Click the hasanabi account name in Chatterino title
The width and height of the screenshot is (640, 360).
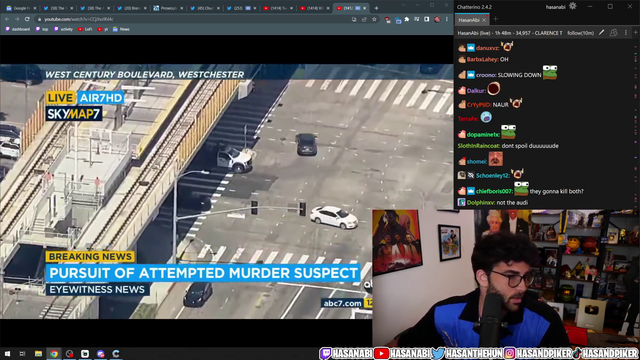(x=555, y=7)
